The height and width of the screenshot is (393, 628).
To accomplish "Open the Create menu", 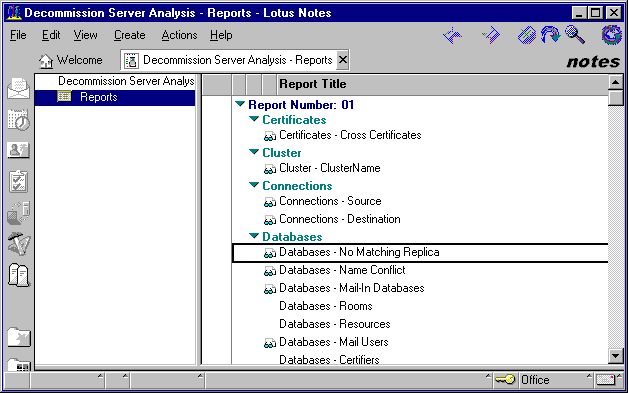I will click(x=129, y=35).
